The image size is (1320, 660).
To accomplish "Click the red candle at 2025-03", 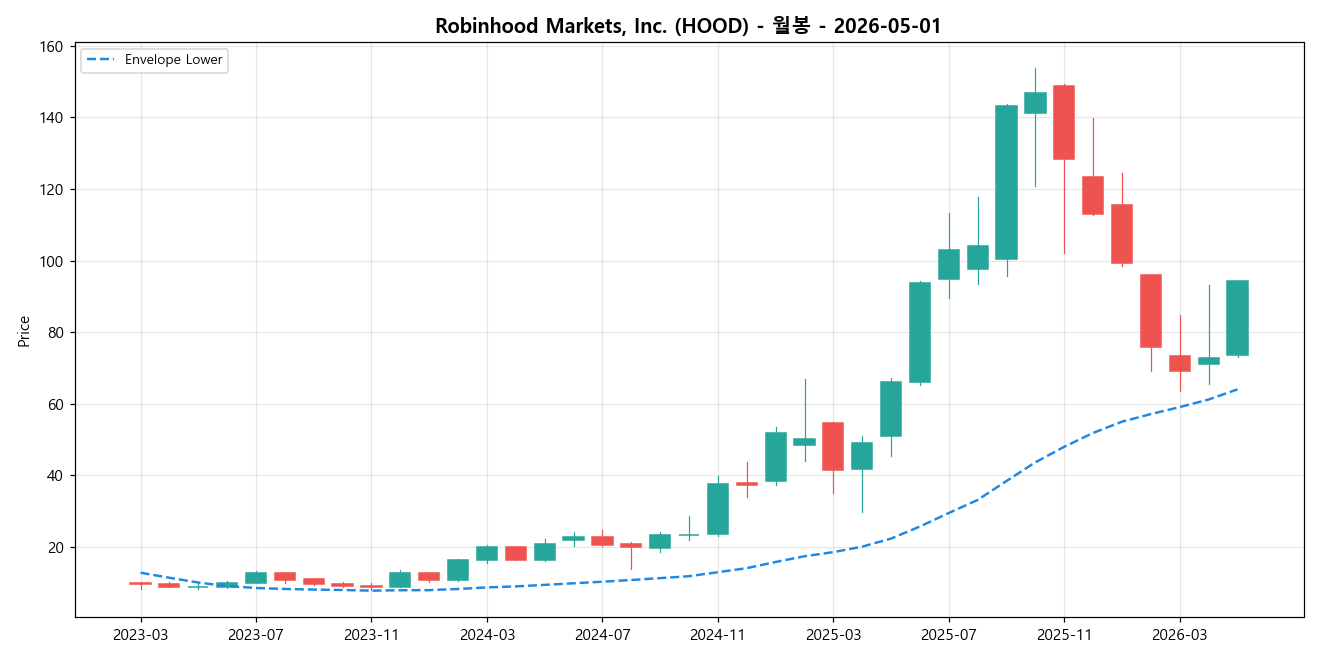I will click(833, 446).
